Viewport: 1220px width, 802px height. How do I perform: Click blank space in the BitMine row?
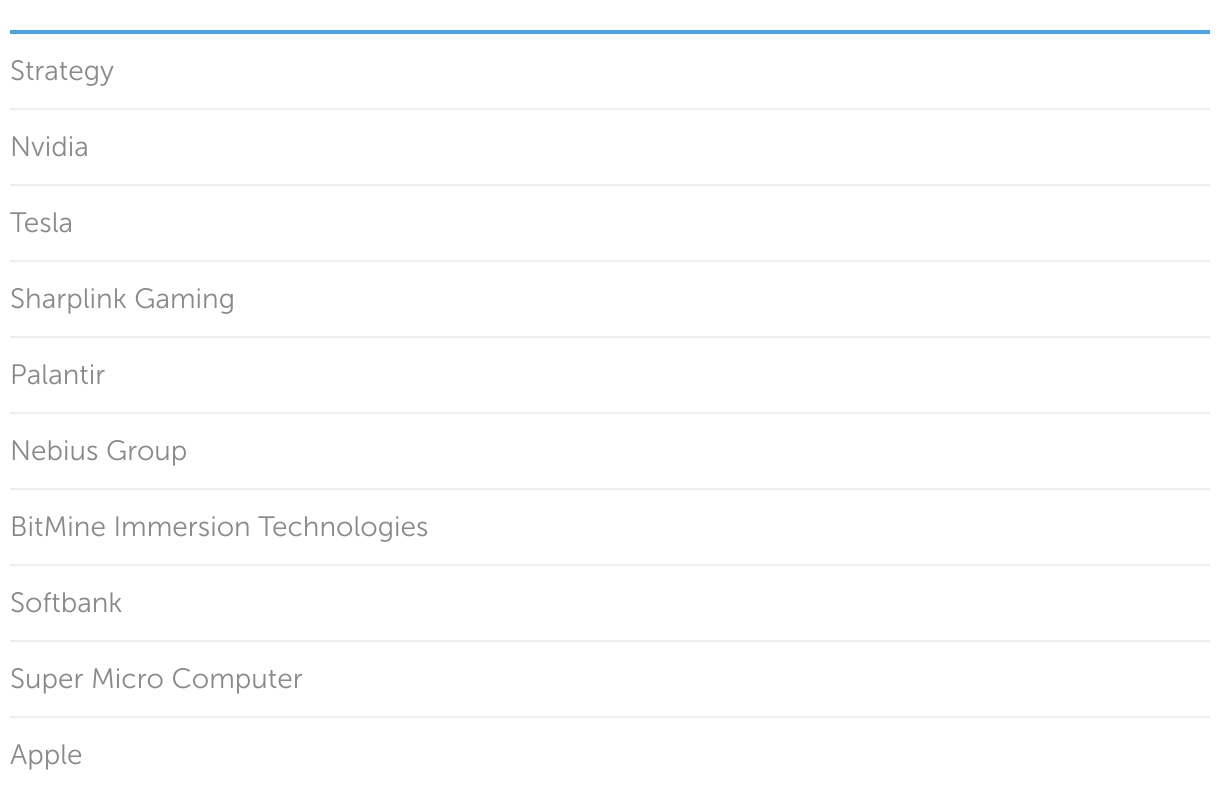pos(800,527)
